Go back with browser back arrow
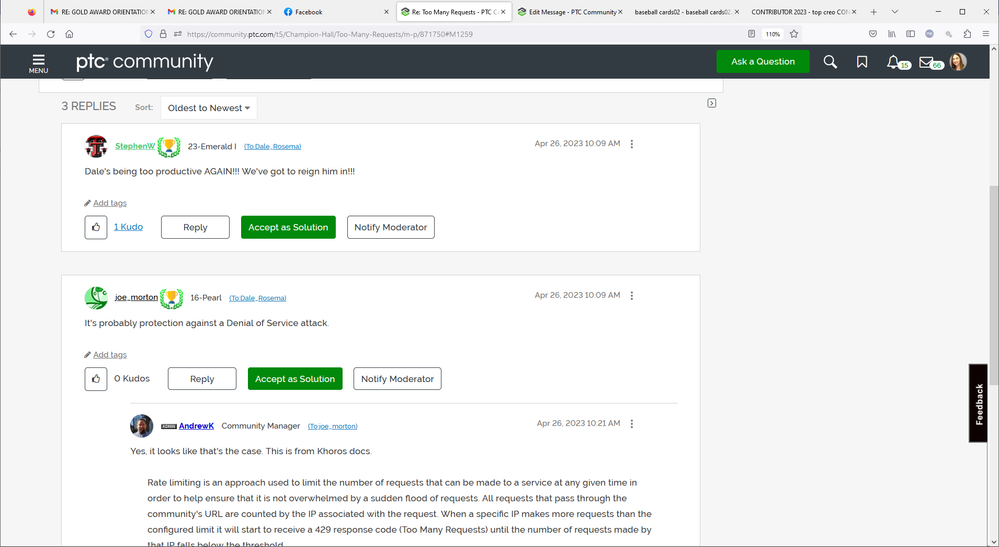 pyautogui.click(x=13, y=34)
